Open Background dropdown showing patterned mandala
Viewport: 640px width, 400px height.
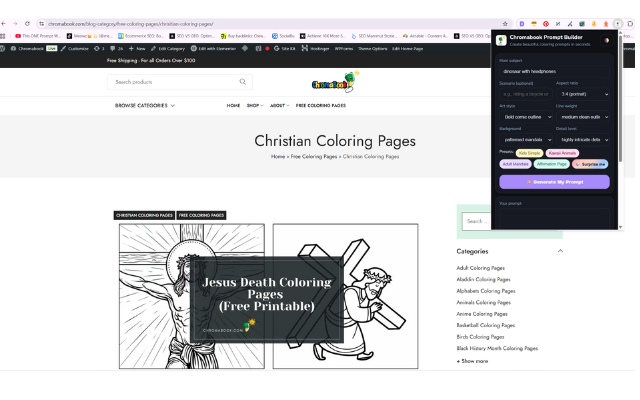(x=526, y=140)
